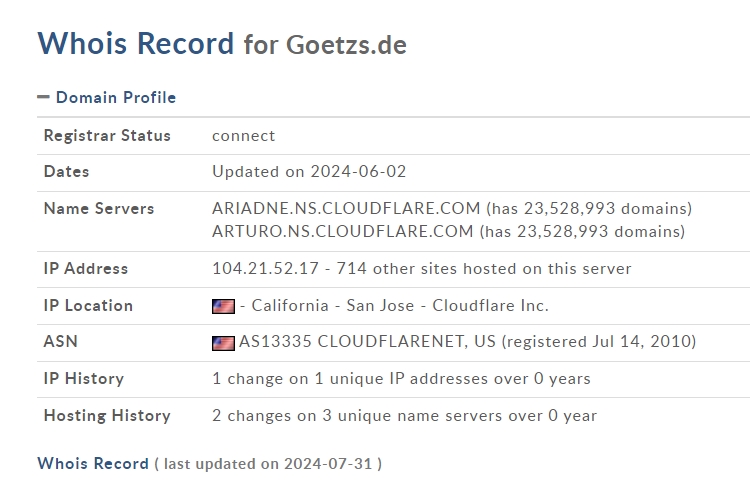Open ARTURO.NS.CLOUDFLARE.COM name server entry
This screenshot has width=750, height=480.
point(342,231)
